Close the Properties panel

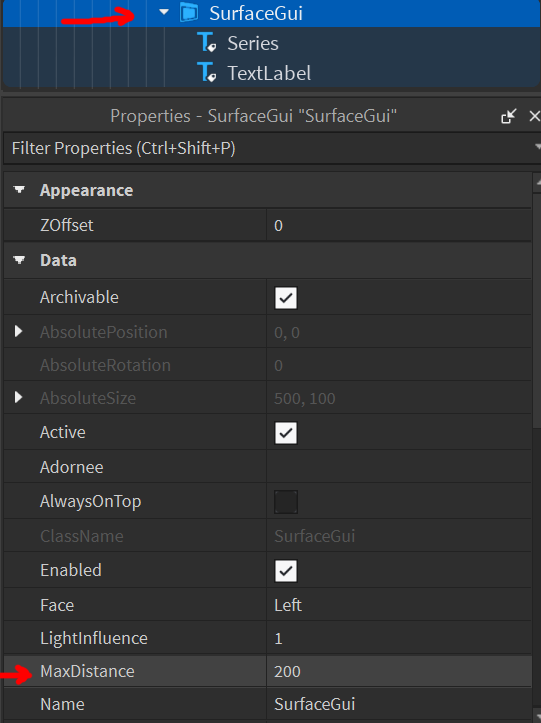click(x=535, y=116)
